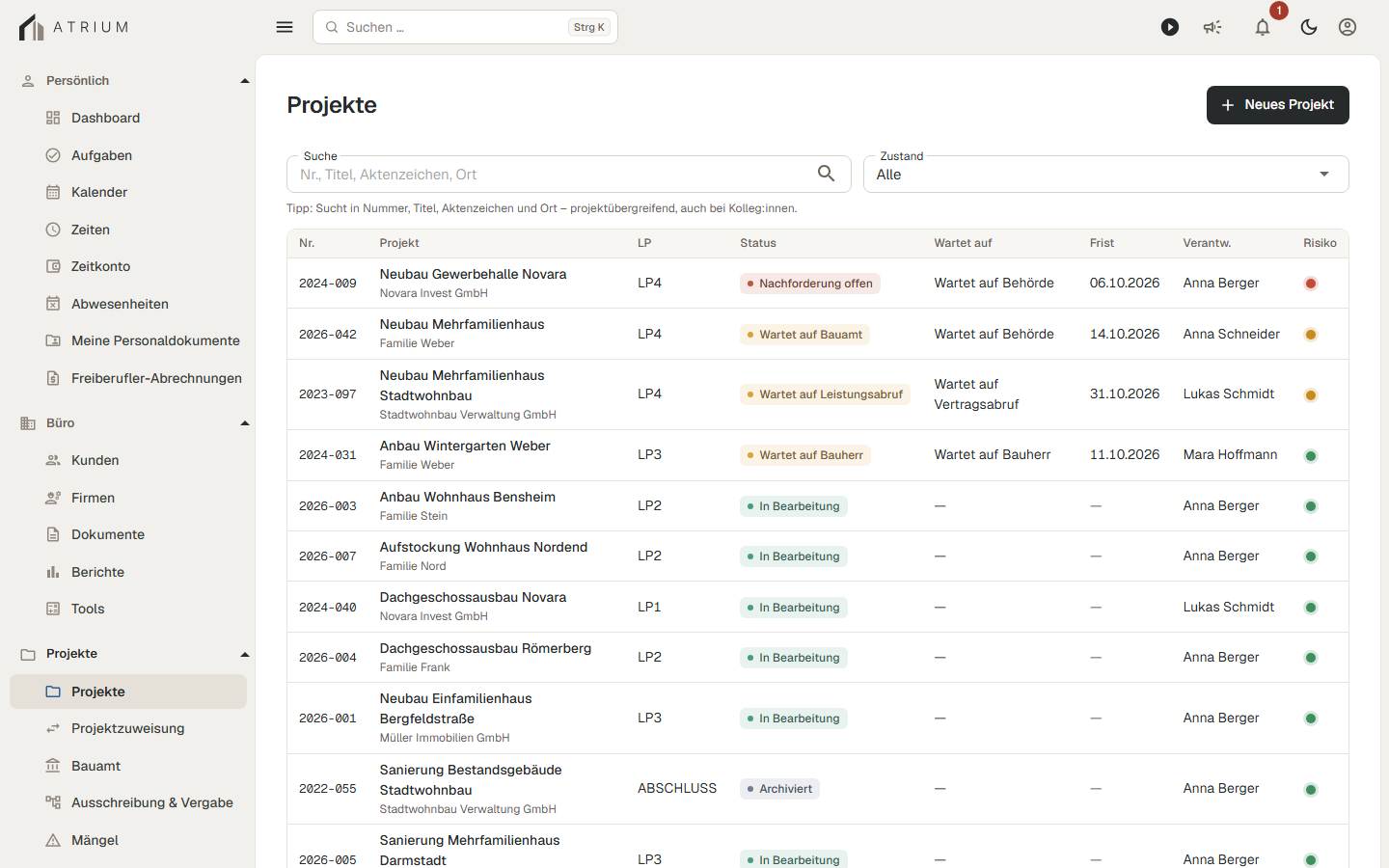
Task: Click the Nachforderung offen status badge
Action: pyautogui.click(x=810, y=284)
